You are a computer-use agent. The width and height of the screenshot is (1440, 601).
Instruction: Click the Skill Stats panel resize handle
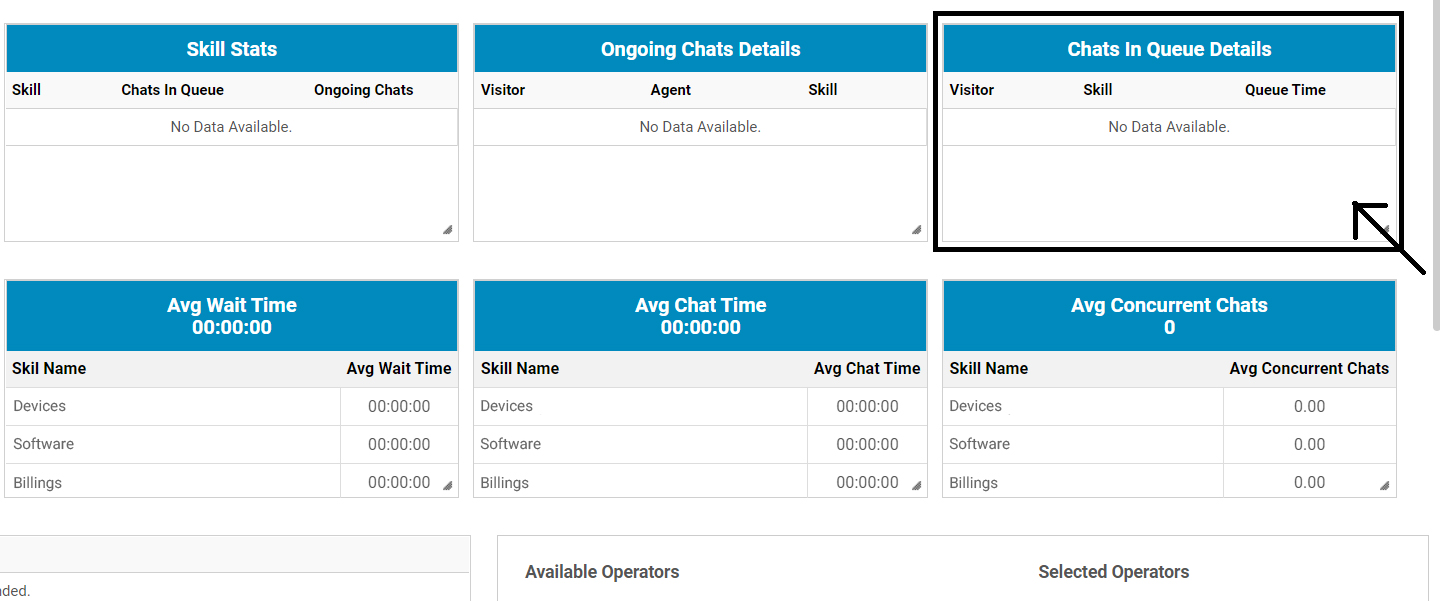(x=448, y=230)
